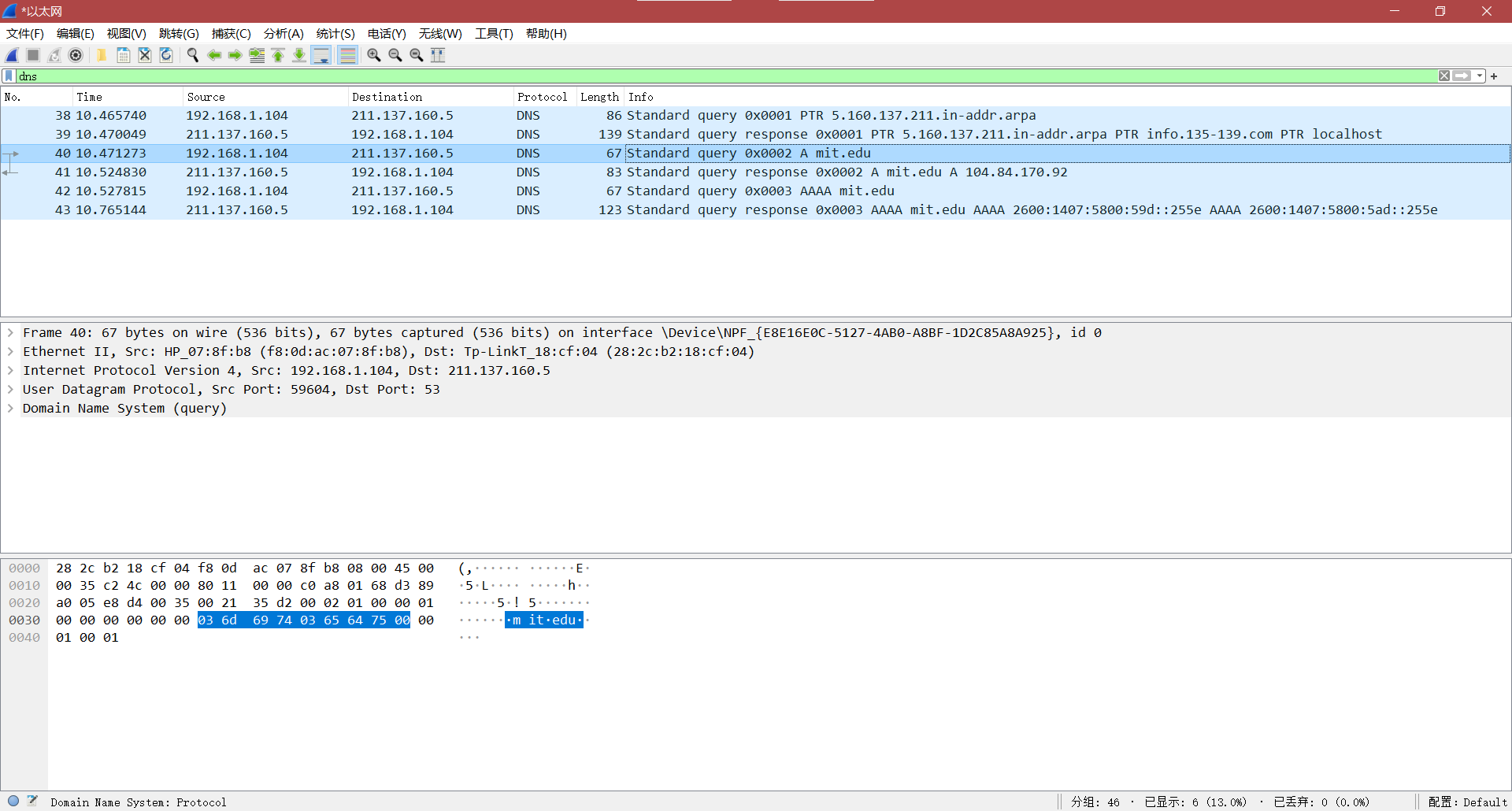The height and width of the screenshot is (811, 1512).
Task: Add a display filter button with plus
Action: (1494, 76)
